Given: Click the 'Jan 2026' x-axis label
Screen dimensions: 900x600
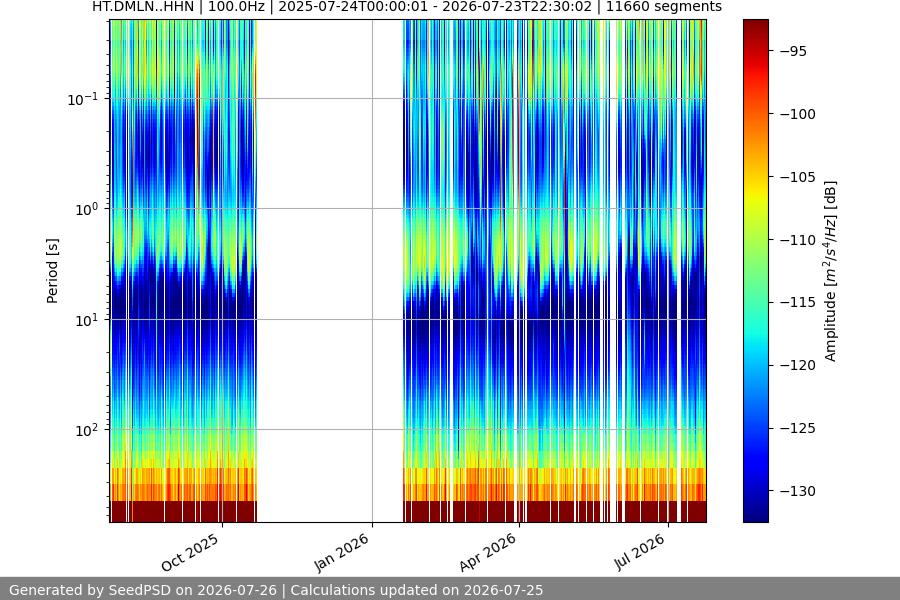Looking at the screenshot, I should [x=342, y=552].
